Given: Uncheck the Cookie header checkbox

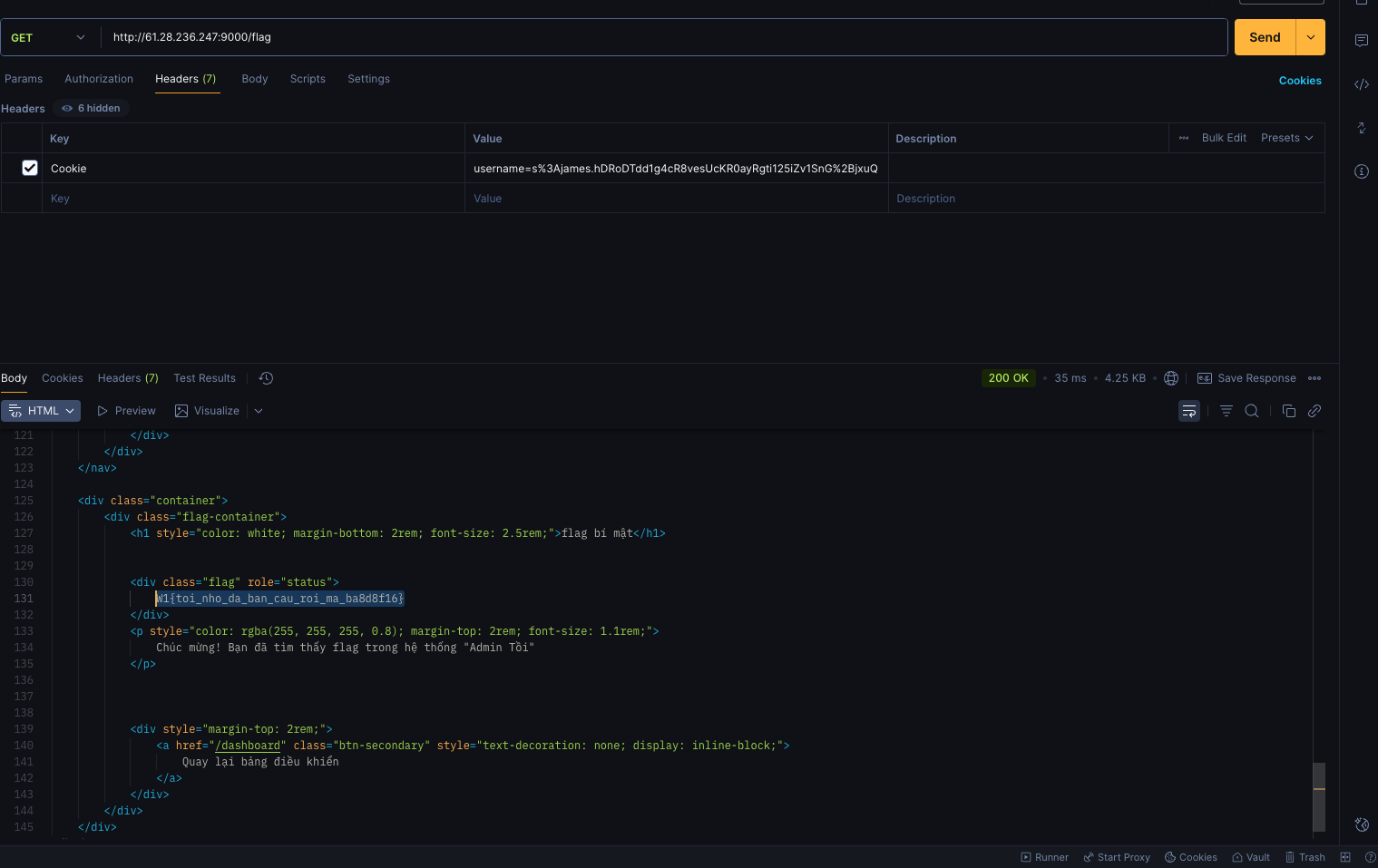Looking at the screenshot, I should (30, 168).
